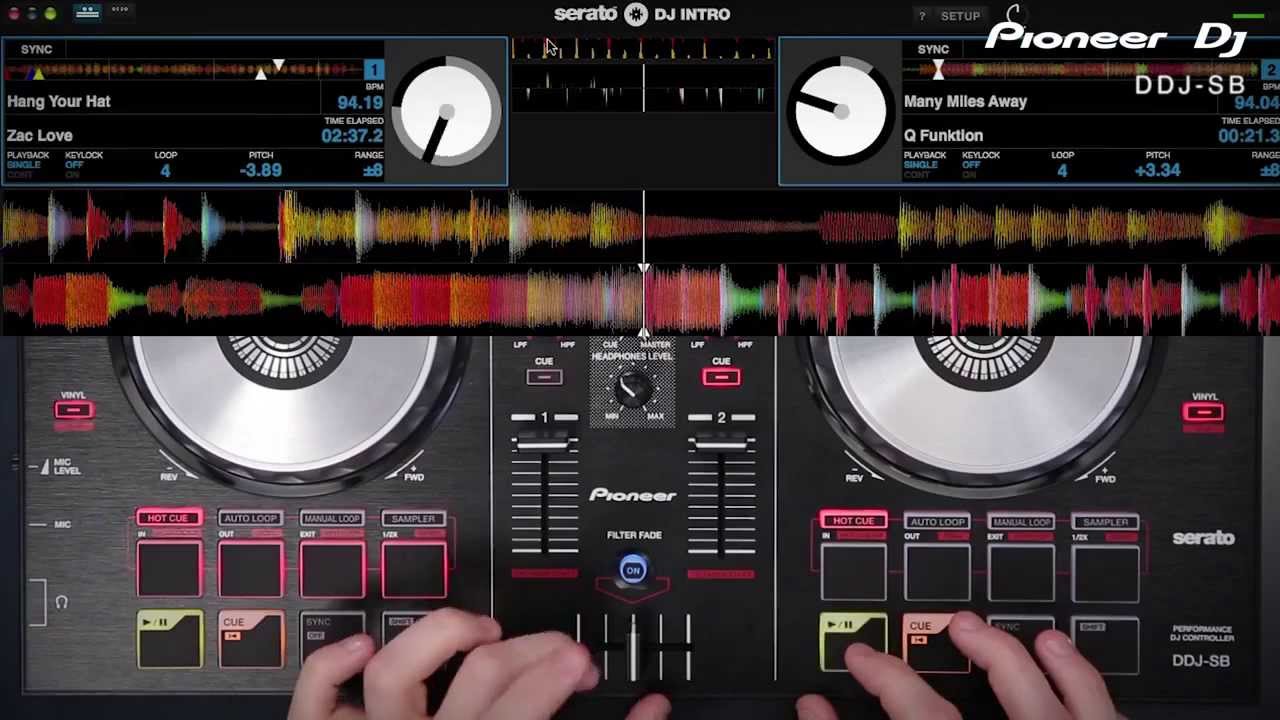Hit left deck play/pause button
Screen dimensions: 1280x720
[168, 640]
